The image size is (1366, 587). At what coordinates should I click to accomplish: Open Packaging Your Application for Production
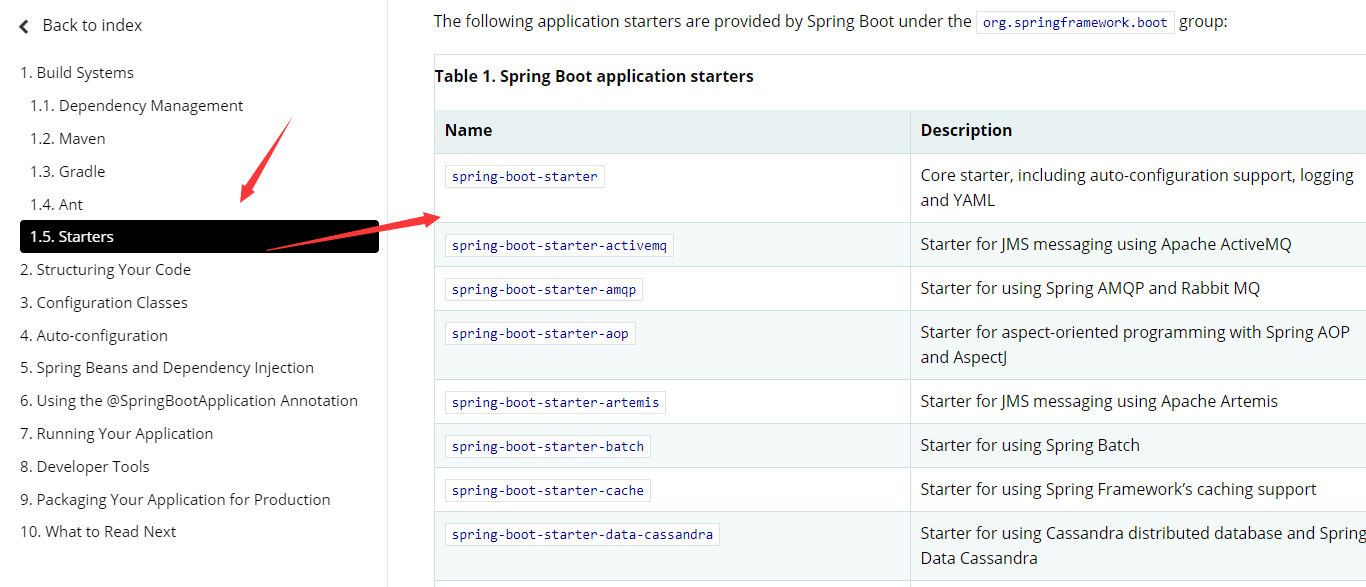tap(175, 500)
